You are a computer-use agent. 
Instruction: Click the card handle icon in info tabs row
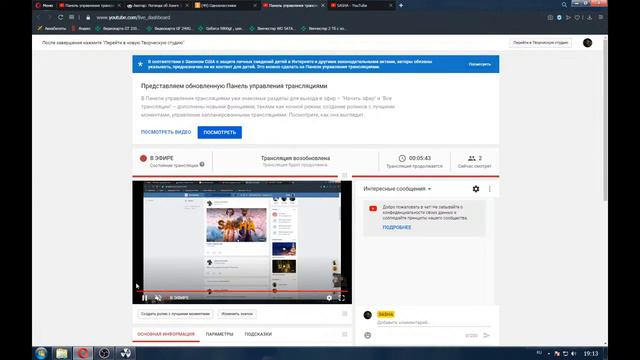tap(344, 334)
